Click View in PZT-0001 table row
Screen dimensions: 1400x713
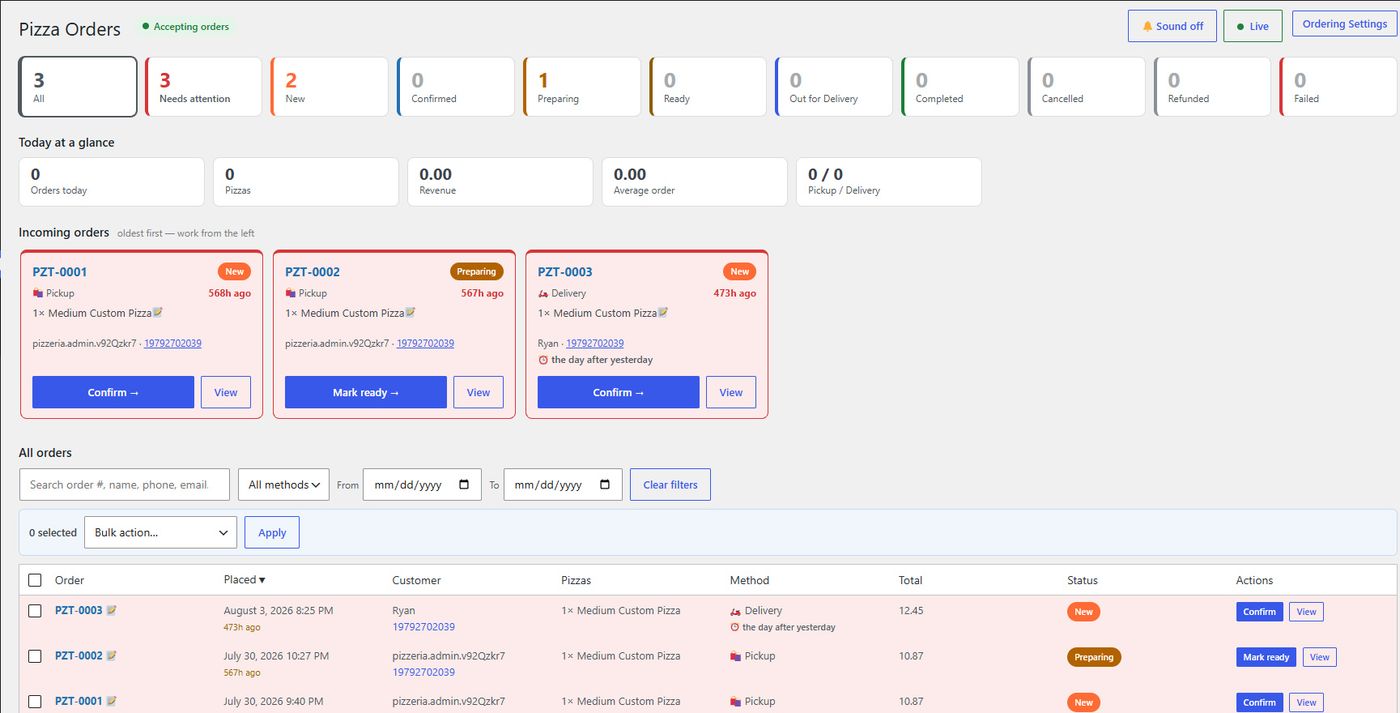1306,702
